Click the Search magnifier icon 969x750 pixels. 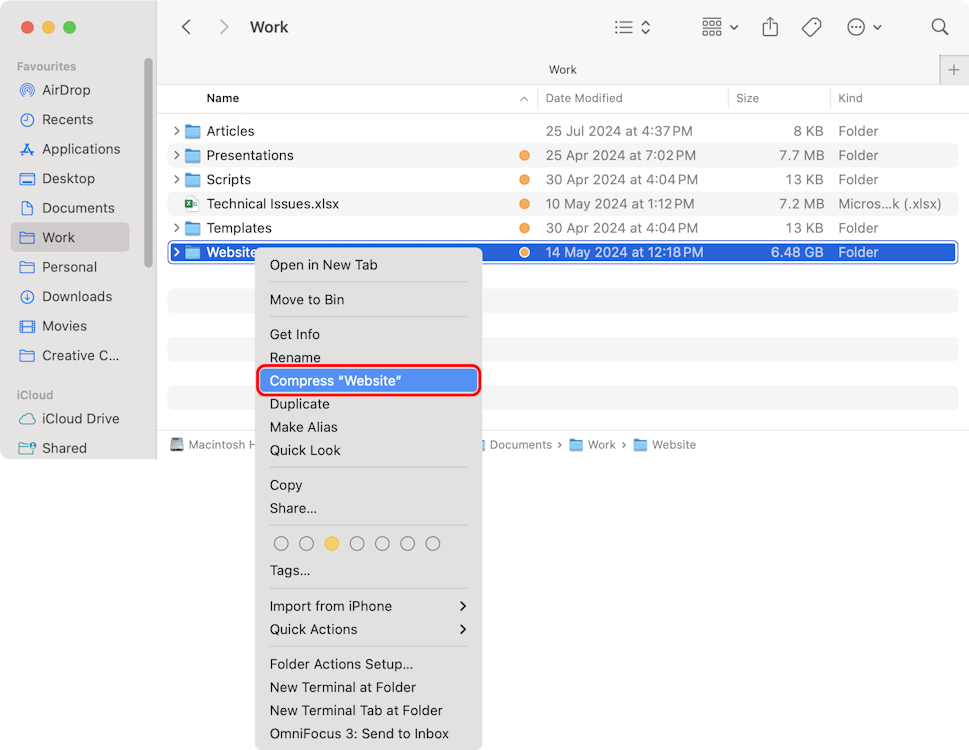[x=939, y=27]
